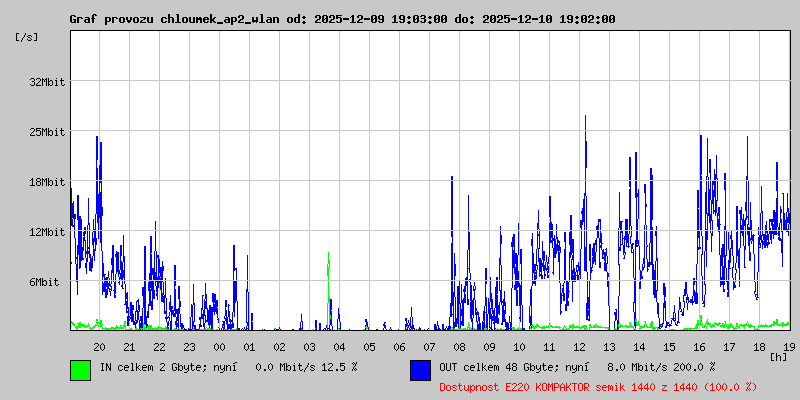Click the hour 22 x-axis label

[x=159, y=347]
